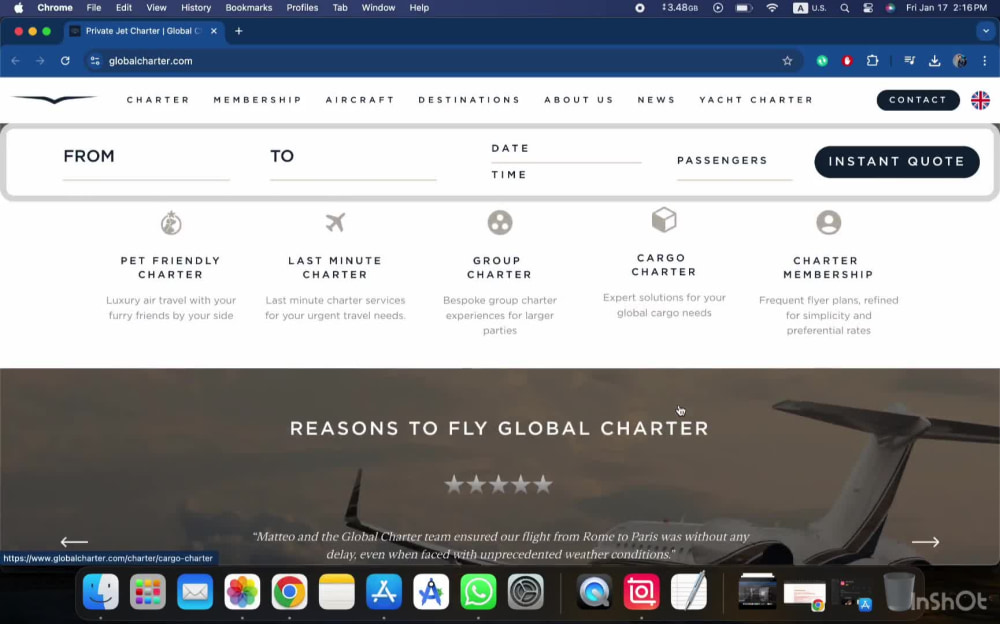Open Wi-Fi status in menu bar

coord(772,8)
